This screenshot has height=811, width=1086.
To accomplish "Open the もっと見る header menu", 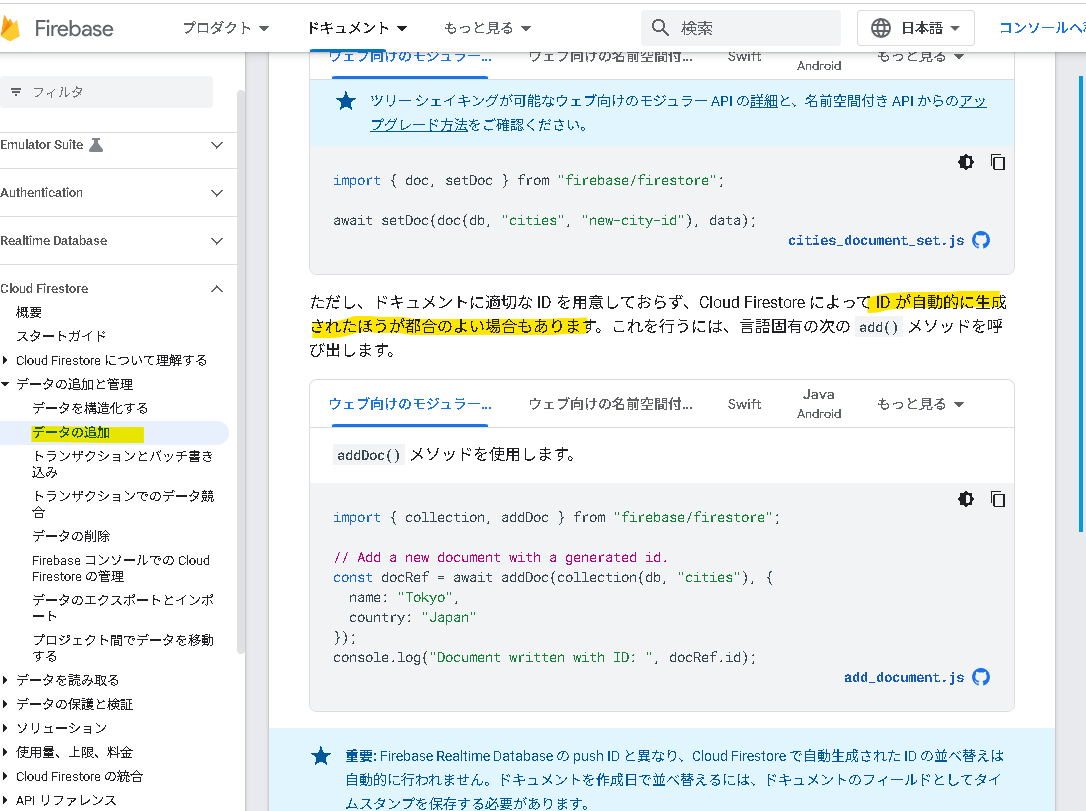I will (x=487, y=28).
